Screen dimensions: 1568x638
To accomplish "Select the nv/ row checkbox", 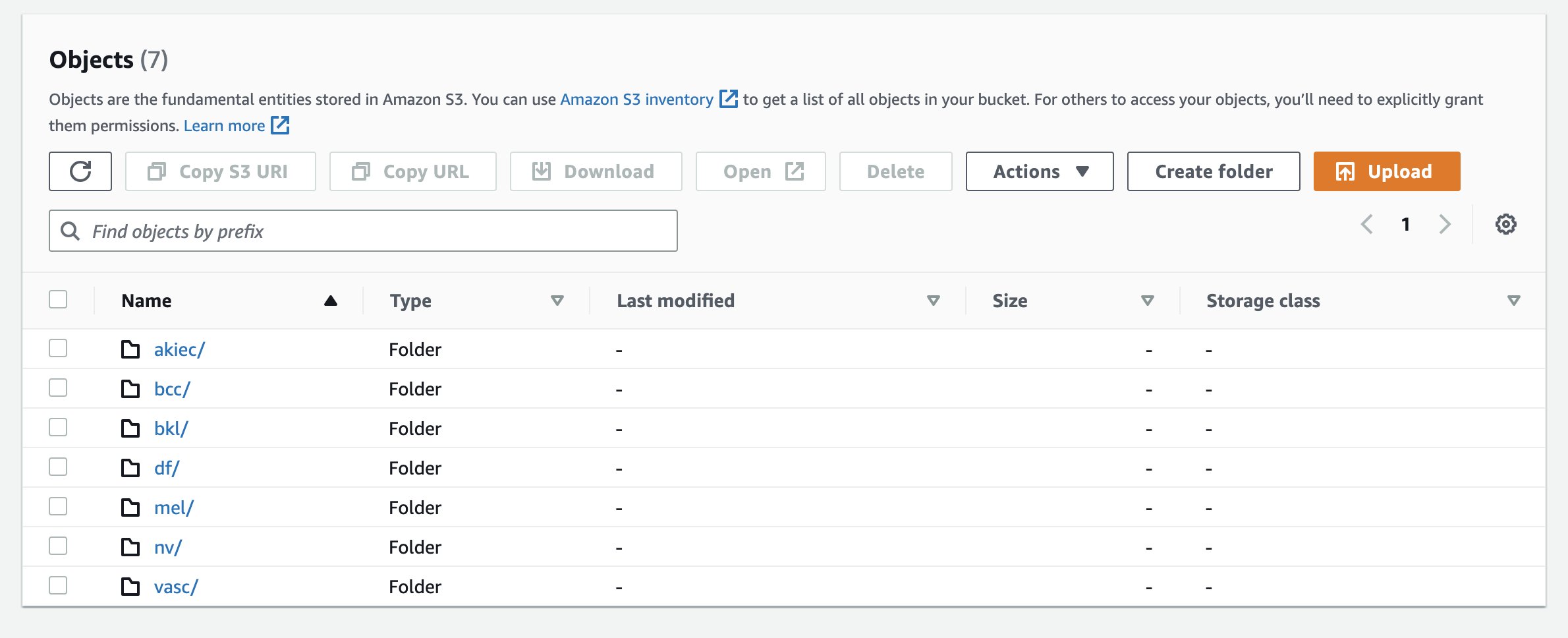I will pos(58,546).
